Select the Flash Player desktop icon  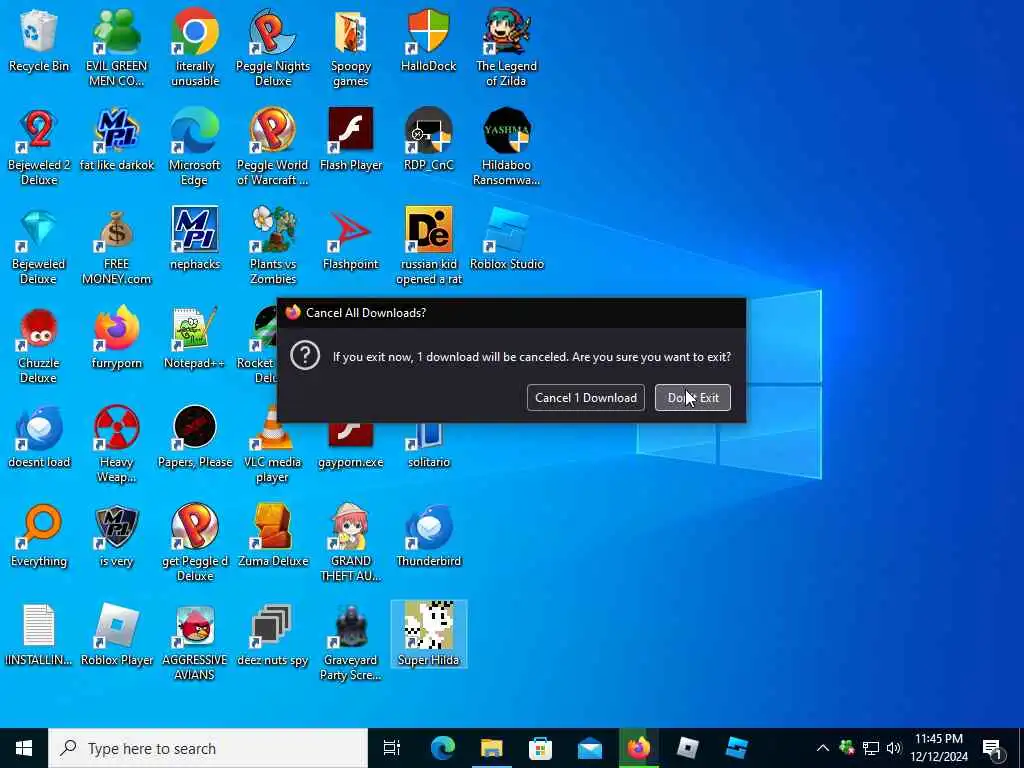pyautogui.click(x=351, y=140)
